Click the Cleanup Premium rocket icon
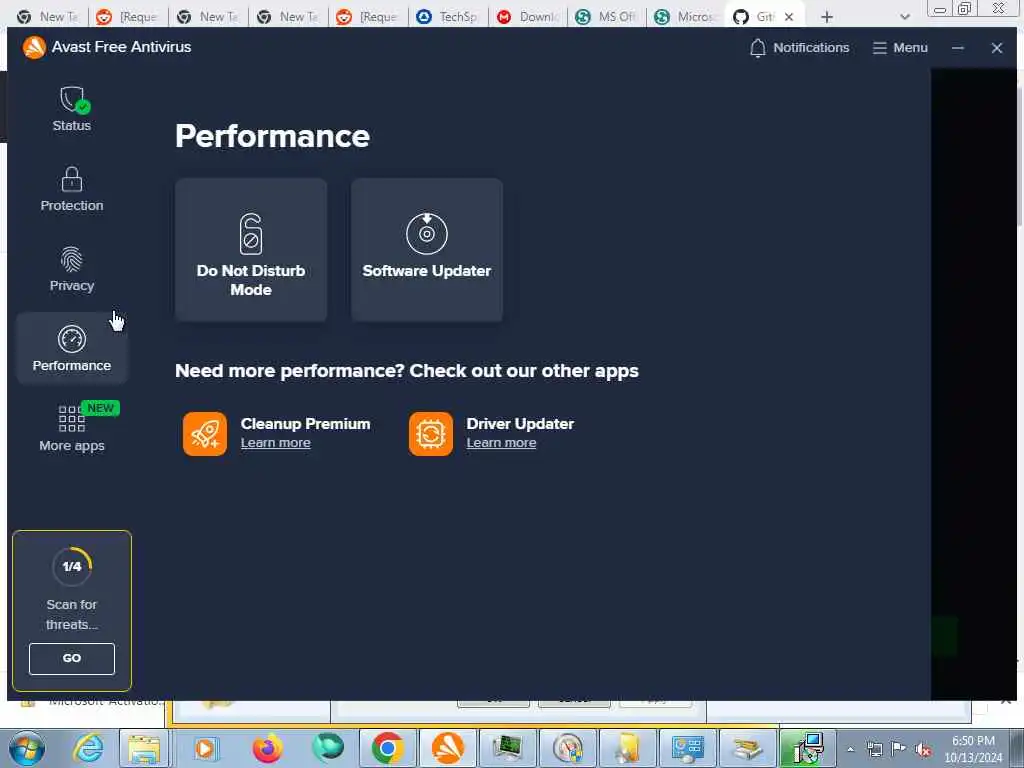This screenshot has height=768, width=1024. 205,434
